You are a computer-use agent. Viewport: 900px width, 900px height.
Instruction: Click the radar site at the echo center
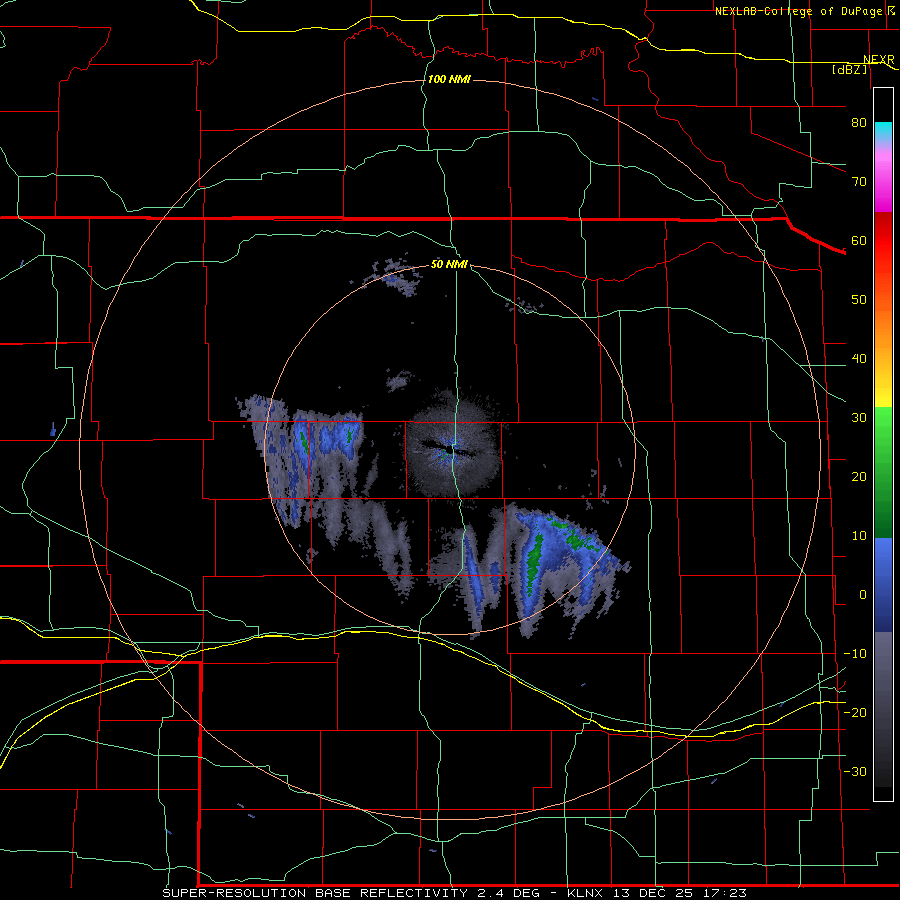click(452, 450)
